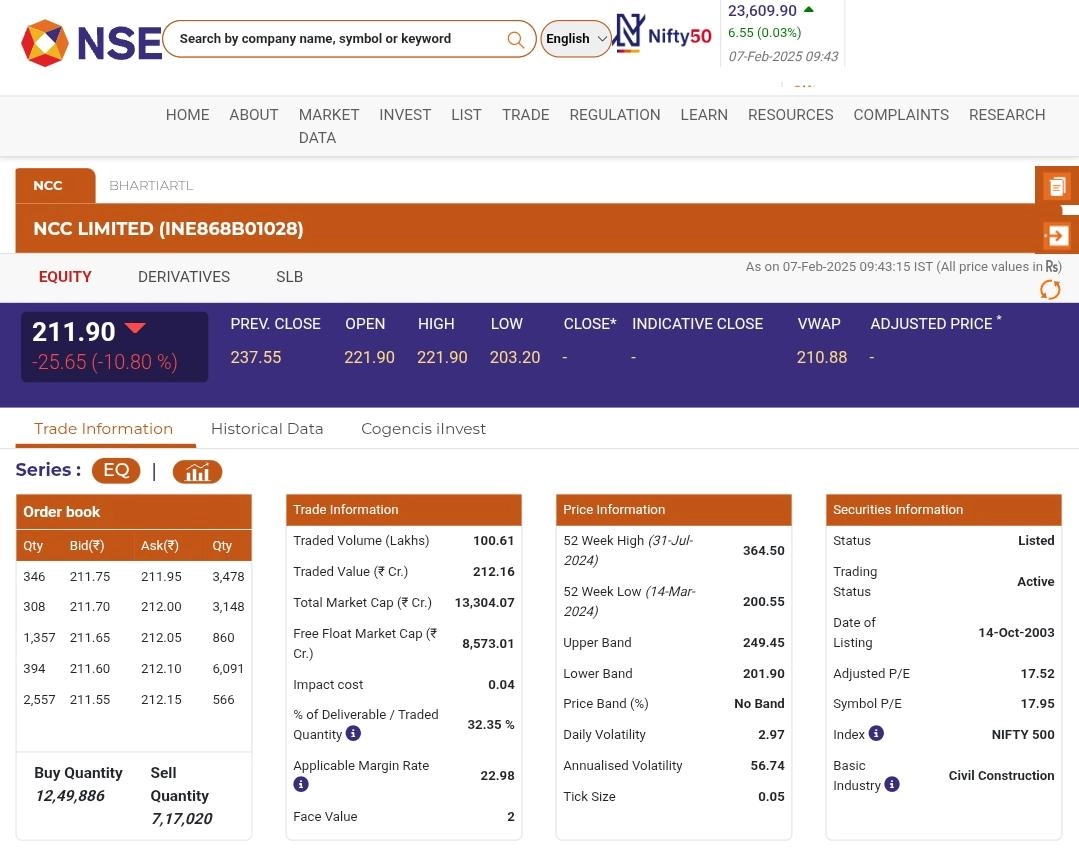Open the English language dropdown
Image resolution: width=1079 pixels, height=858 pixels.
[x=576, y=39]
